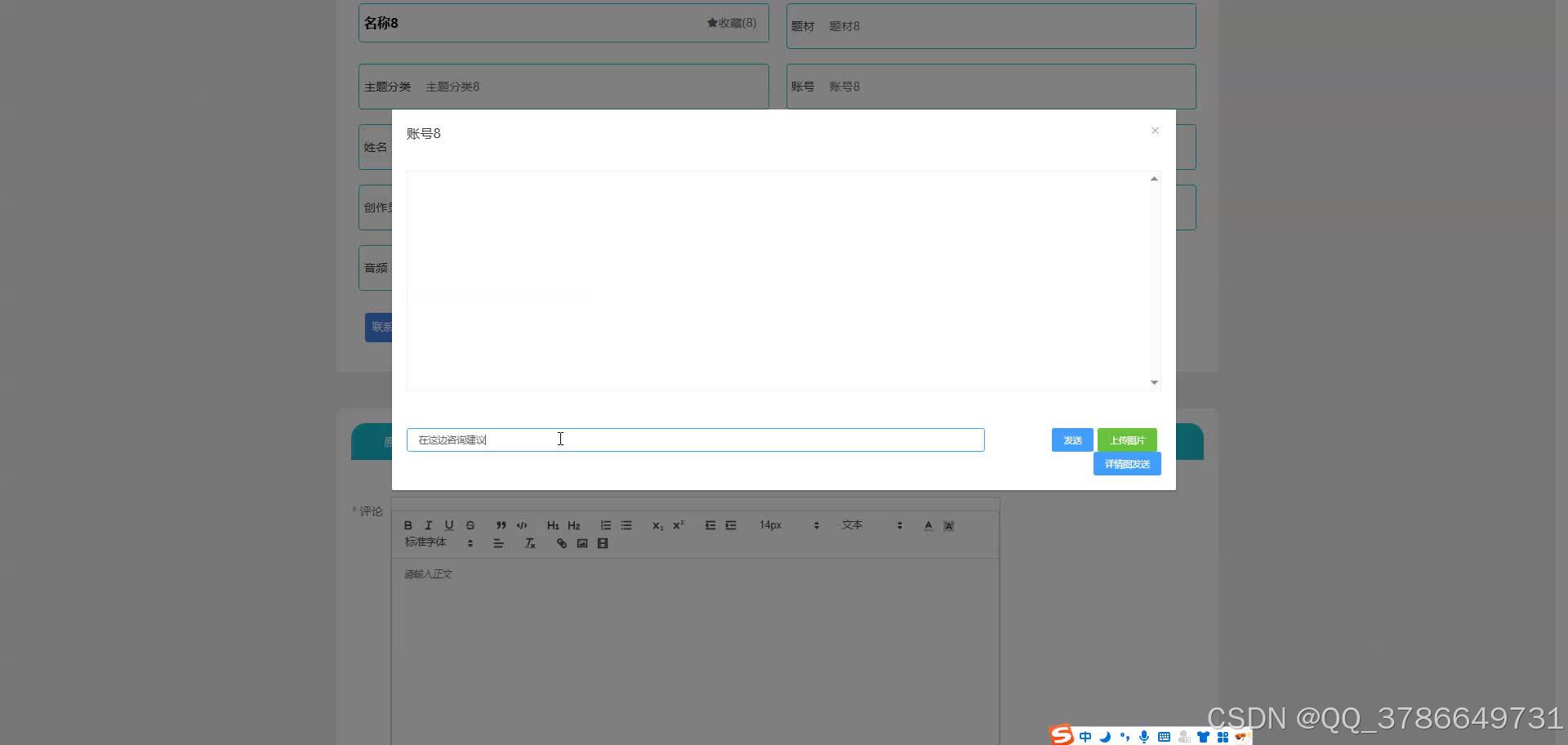The image size is (1568, 745).
Task: Click the 题材8 value text
Action: click(844, 26)
